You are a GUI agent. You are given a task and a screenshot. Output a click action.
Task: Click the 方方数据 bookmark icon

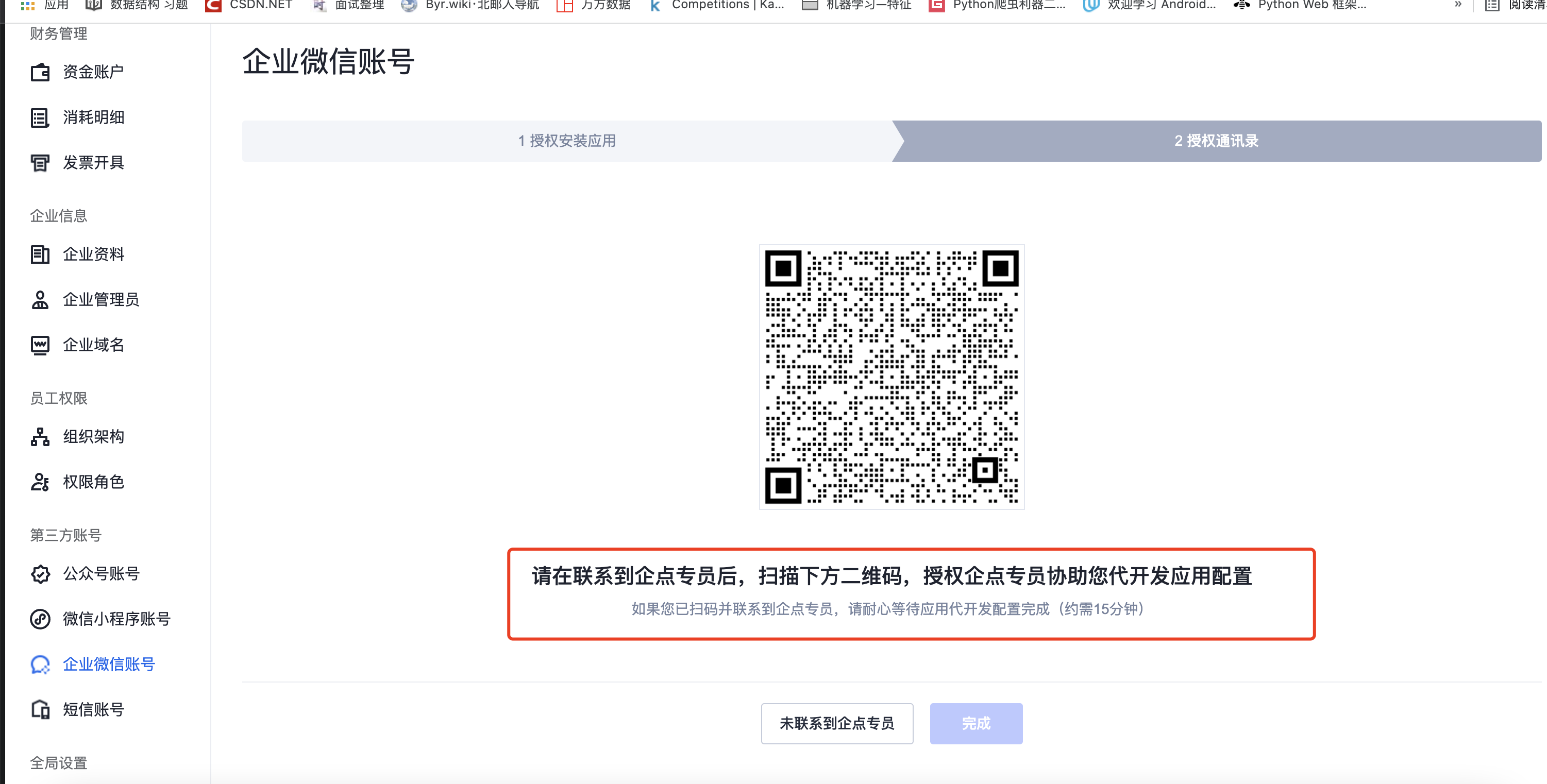pos(564,5)
